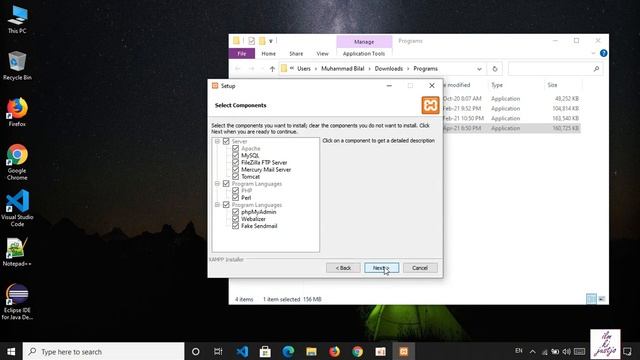Toggle the Server group checkbox
The image size is (640, 360).
click(x=226, y=141)
